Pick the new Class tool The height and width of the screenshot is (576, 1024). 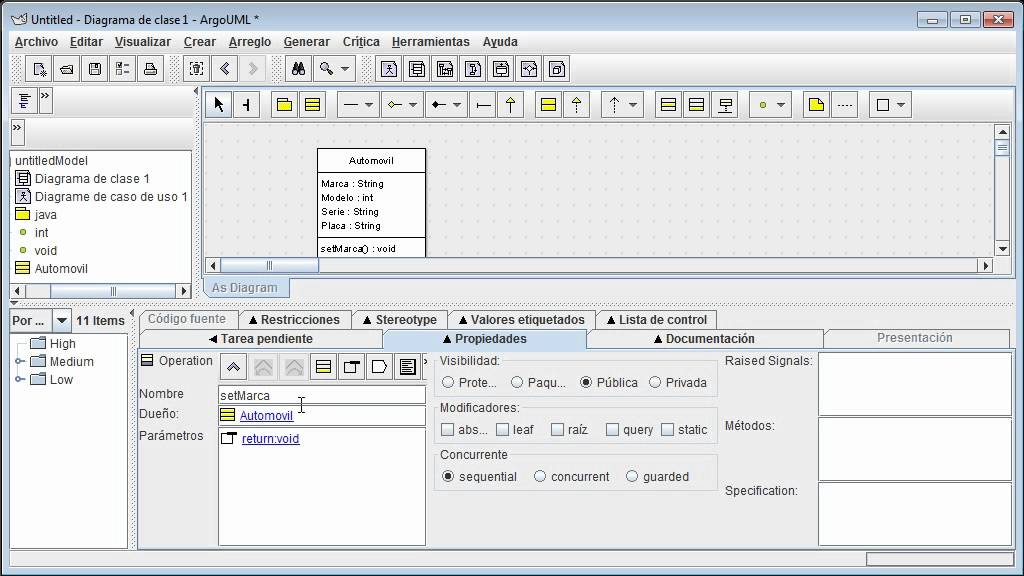[312, 104]
